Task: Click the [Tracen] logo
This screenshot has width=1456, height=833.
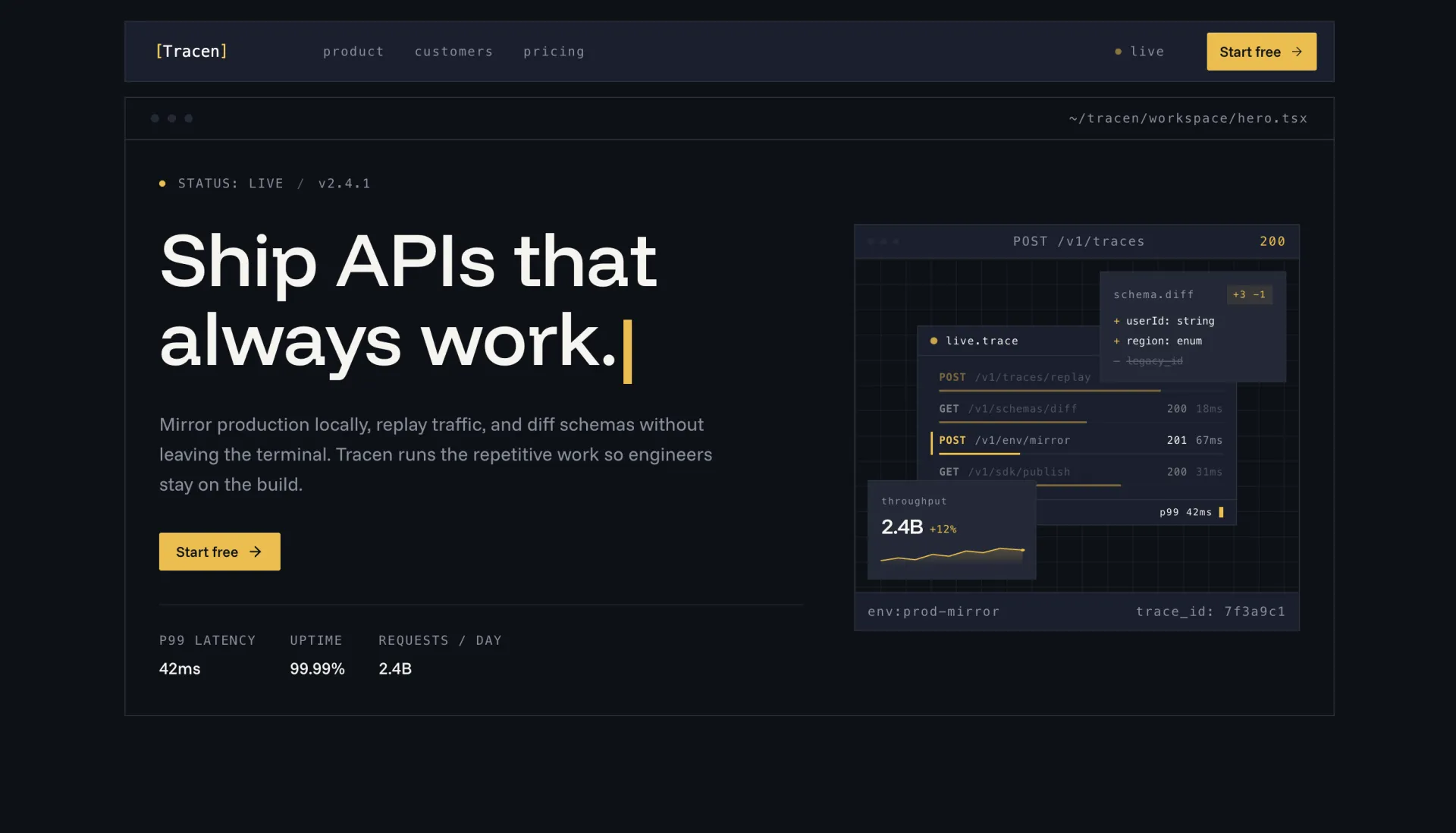Action: (x=191, y=52)
